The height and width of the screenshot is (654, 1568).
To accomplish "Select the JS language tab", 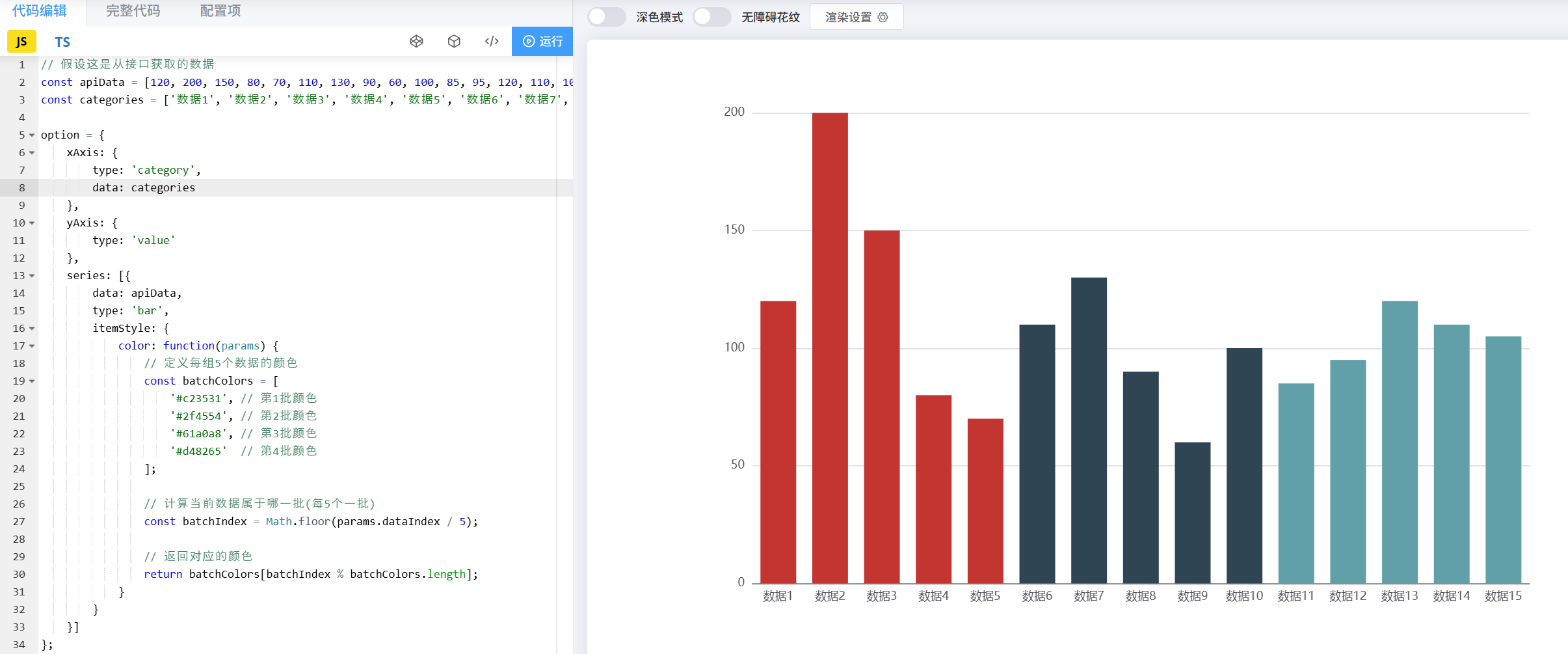I will click(21, 42).
